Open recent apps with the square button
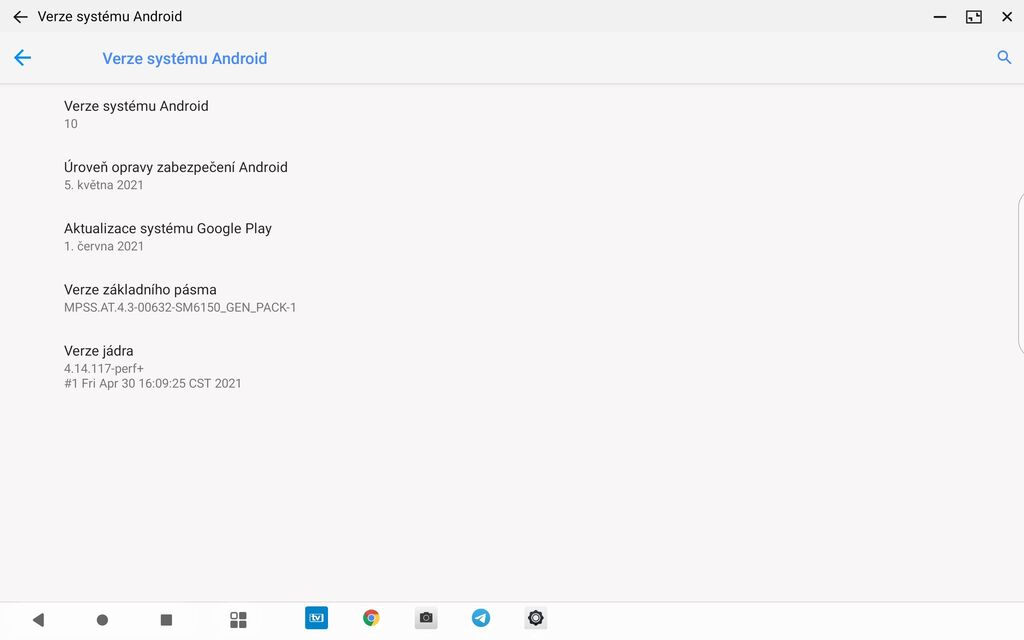 pyautogui.click(x=166, y=618)
